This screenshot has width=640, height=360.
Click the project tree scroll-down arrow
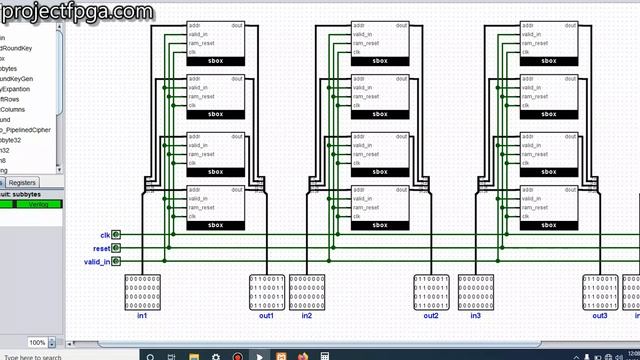pos(59,170)
